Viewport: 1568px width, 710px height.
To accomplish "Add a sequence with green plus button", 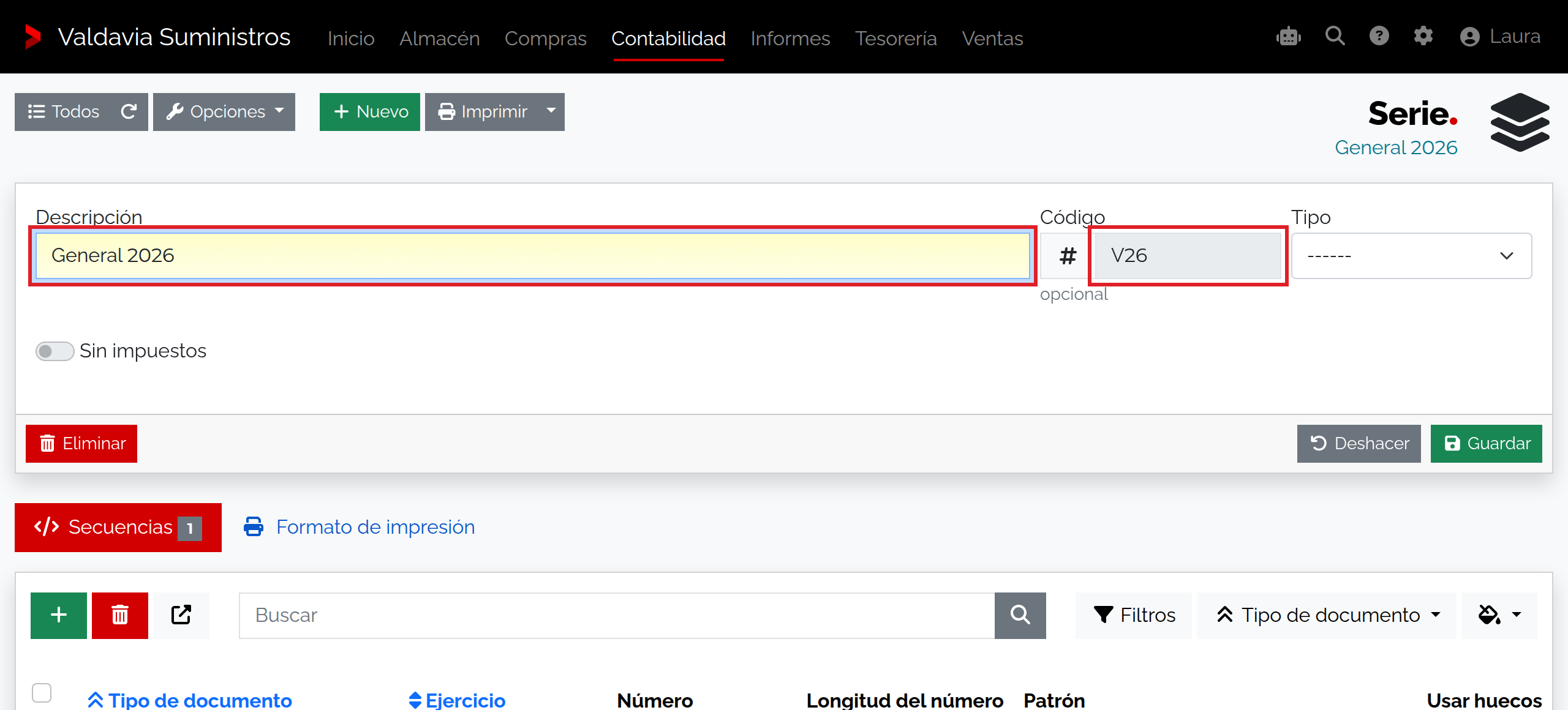I will click(x=59, y=615).
